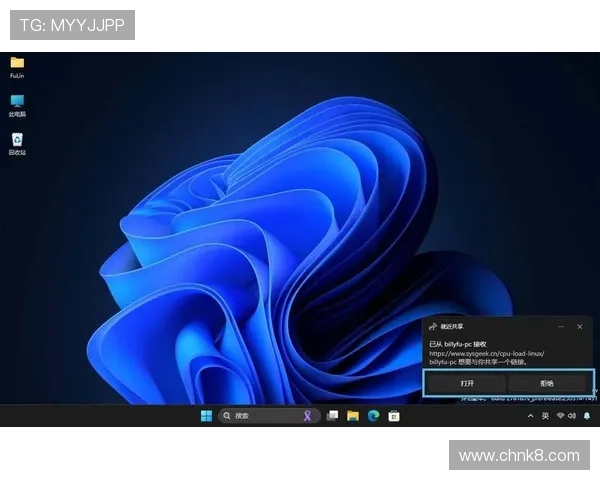Dismiss the 就近共享 notification with X
This screenshot has height=480, width=600.
pyautogui.click(x=580, y=326)
